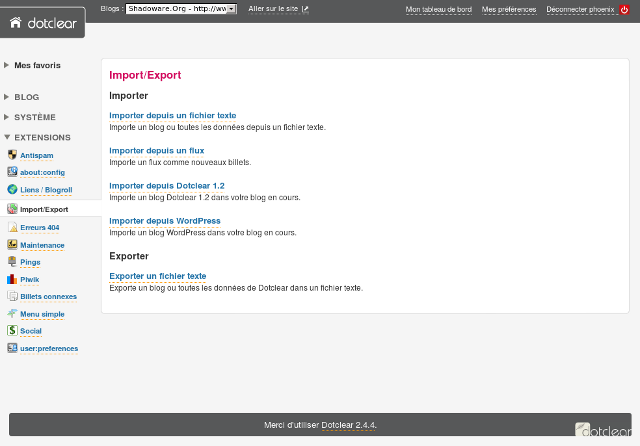Click Importer depuis Dotclear 1.2

(x=167, y=186)
